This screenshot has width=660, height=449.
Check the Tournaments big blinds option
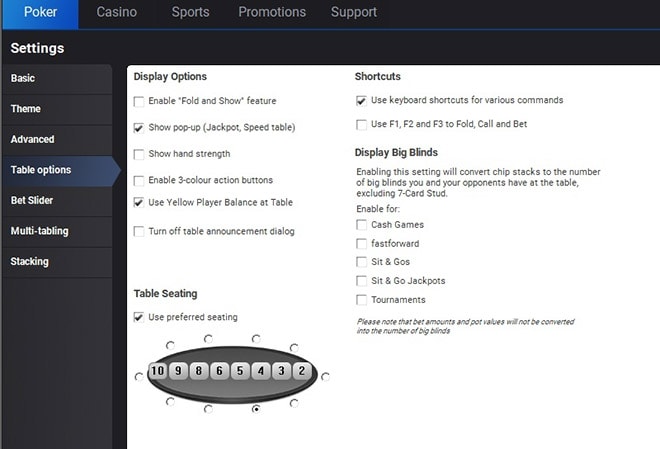coord(361,300)
